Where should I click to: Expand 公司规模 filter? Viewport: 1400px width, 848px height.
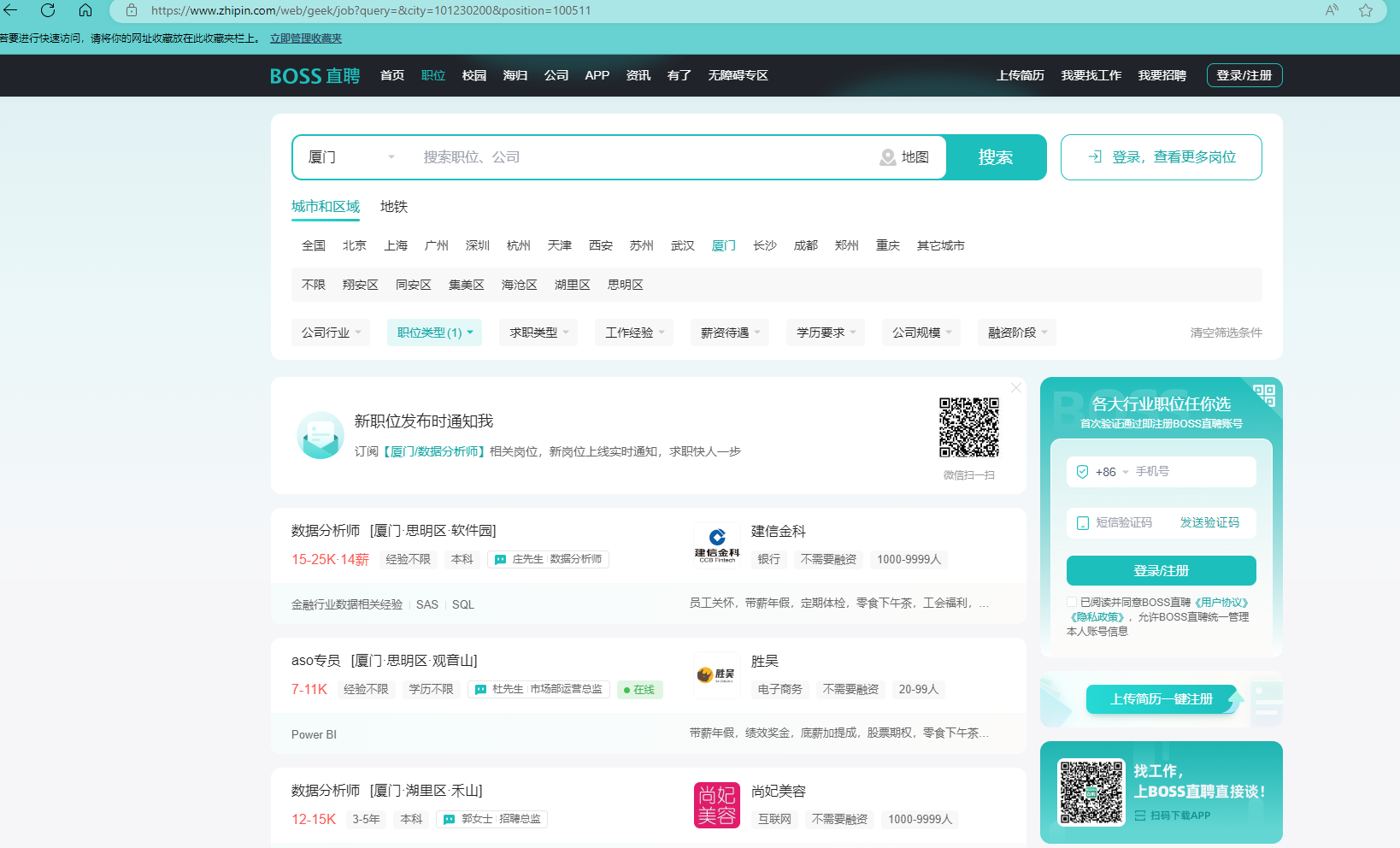click(x=921, y=333)
